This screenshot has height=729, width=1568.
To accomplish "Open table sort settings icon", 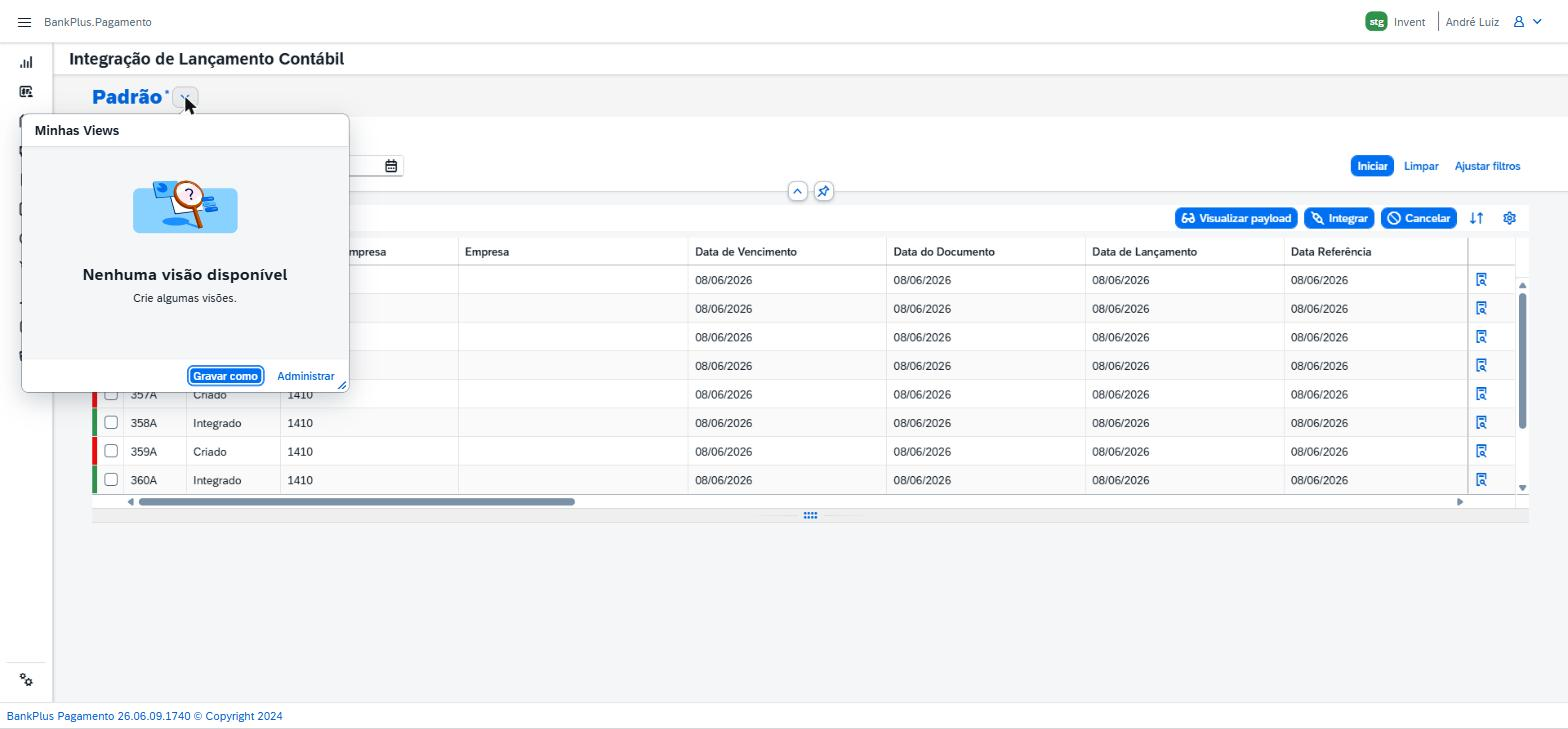I will 1476,218.
